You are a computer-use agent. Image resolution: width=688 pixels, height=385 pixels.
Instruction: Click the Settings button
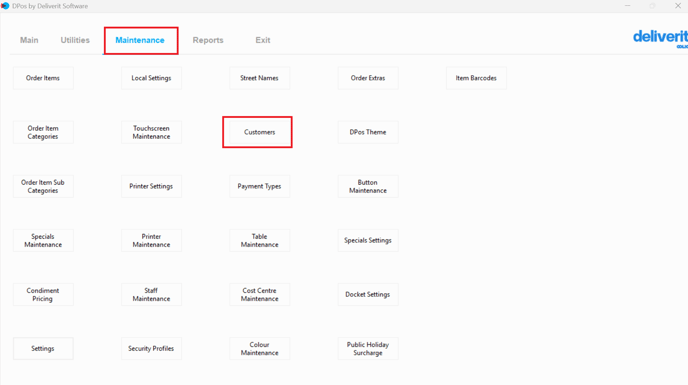tap(43, 349)
